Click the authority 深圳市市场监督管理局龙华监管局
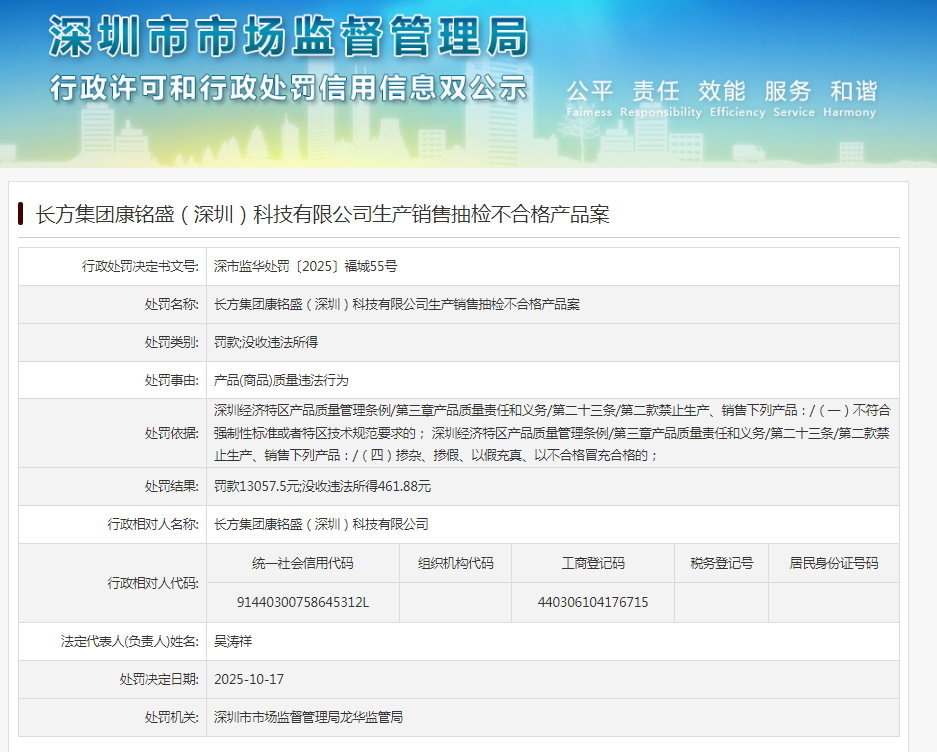Image resolution: width=937 pixels, height=752 pixels. (308, 717)
